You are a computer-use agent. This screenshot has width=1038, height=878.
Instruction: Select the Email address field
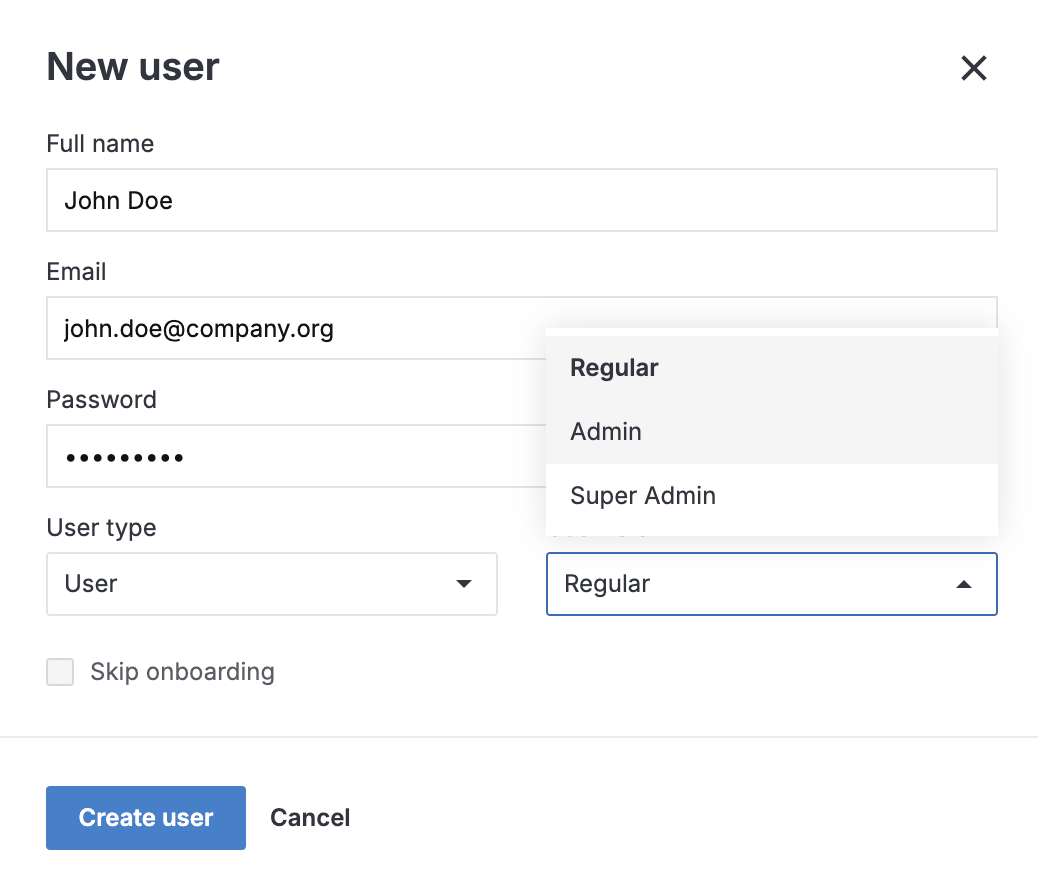(300, 328)
